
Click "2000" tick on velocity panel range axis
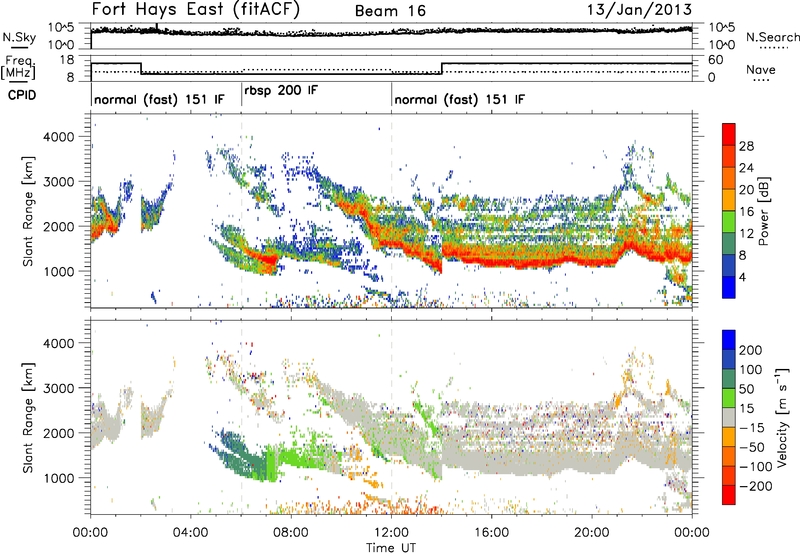pos(58,433)
